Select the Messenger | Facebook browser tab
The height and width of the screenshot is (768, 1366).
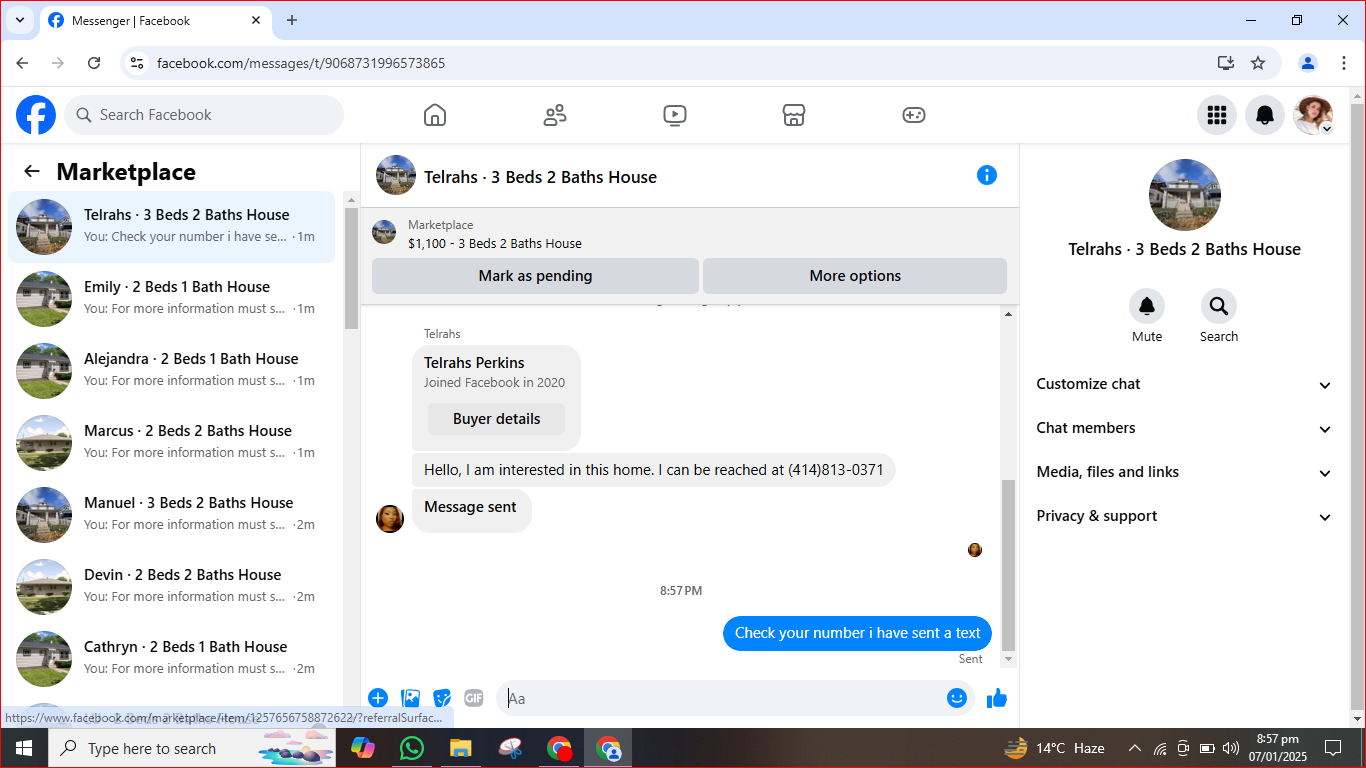point(156,20)
